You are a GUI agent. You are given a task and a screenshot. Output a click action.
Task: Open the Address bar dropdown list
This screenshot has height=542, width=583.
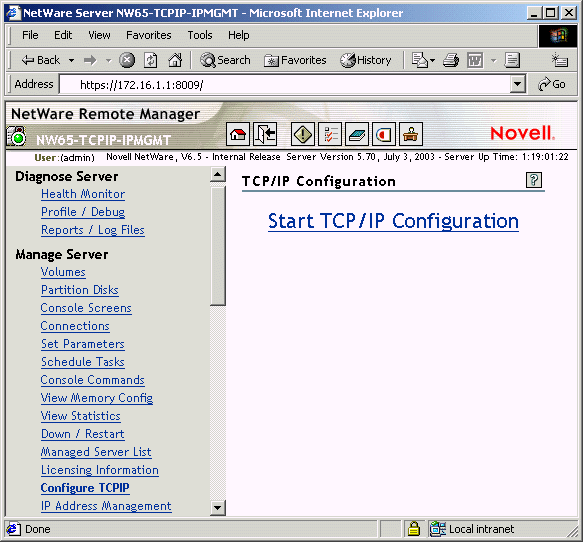tap(517, 84)
